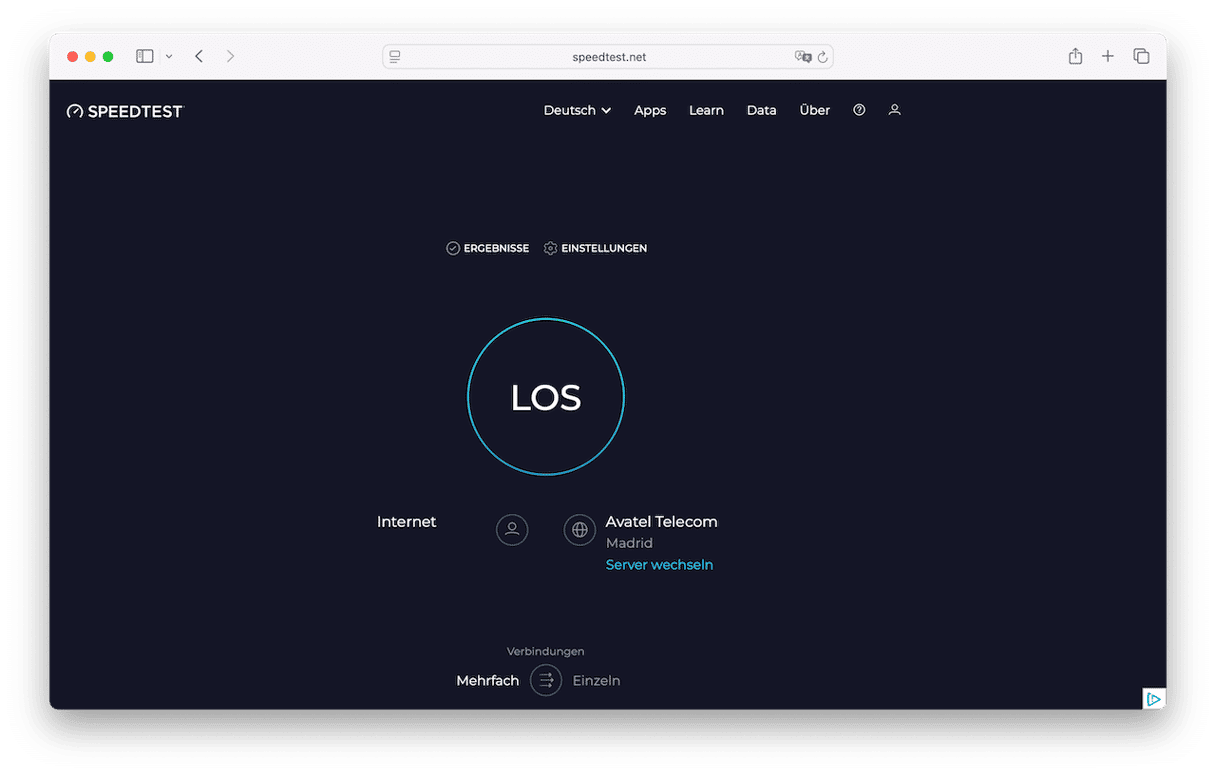
Task: Open the user account icon in navigation
Action: (x=895, y=110)
